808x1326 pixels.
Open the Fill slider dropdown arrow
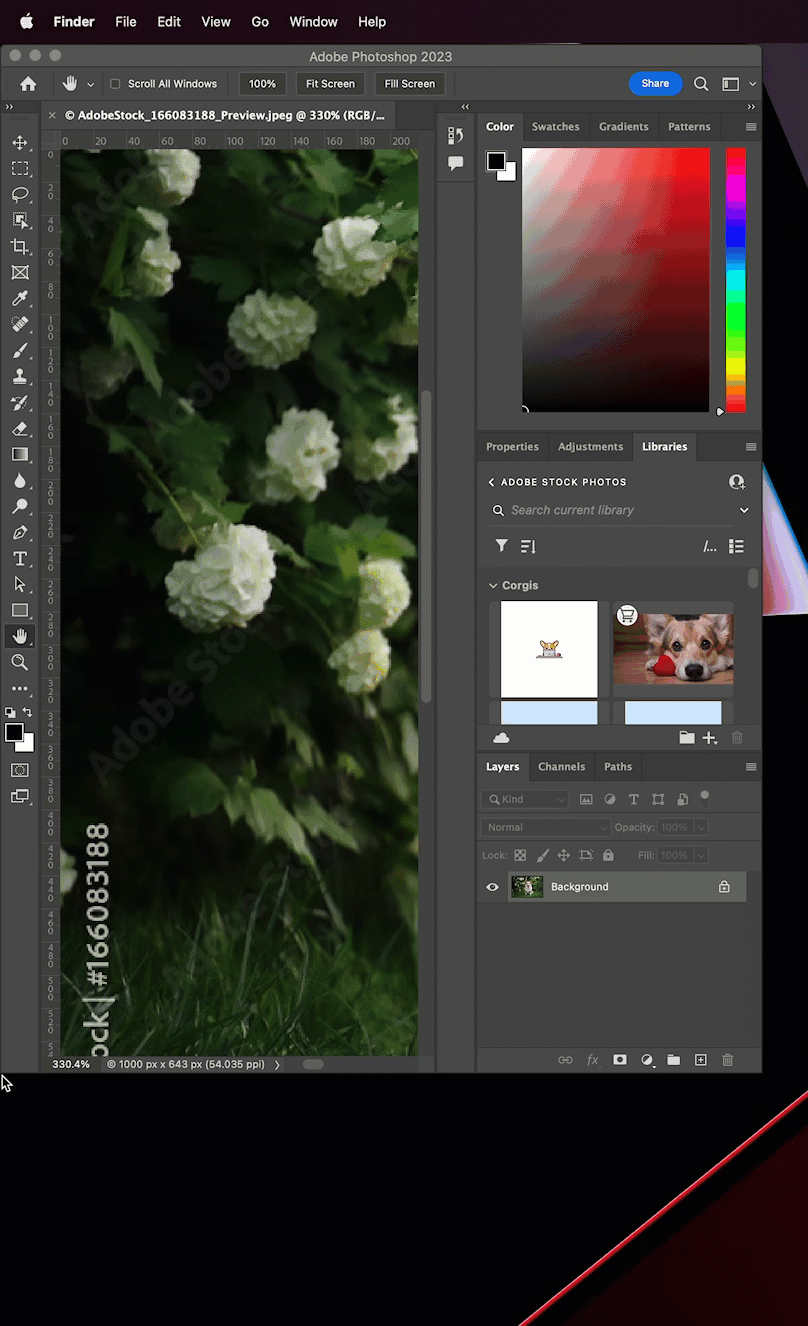coord(701,856)
